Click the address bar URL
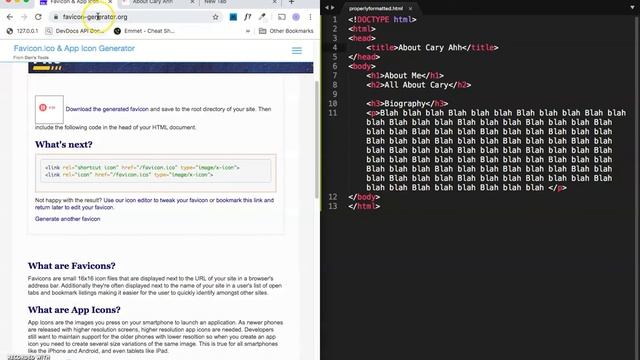The image size is (640, 360). click(95, 17)
